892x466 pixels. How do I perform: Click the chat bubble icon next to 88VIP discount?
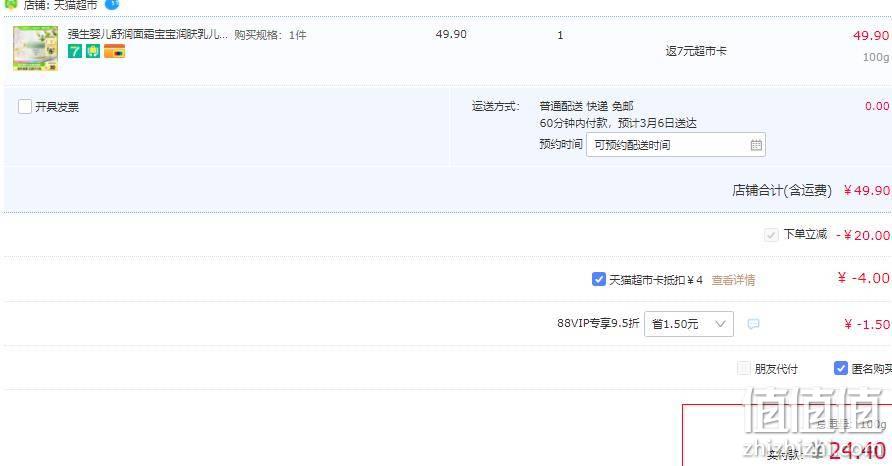[x=753, y=324]
